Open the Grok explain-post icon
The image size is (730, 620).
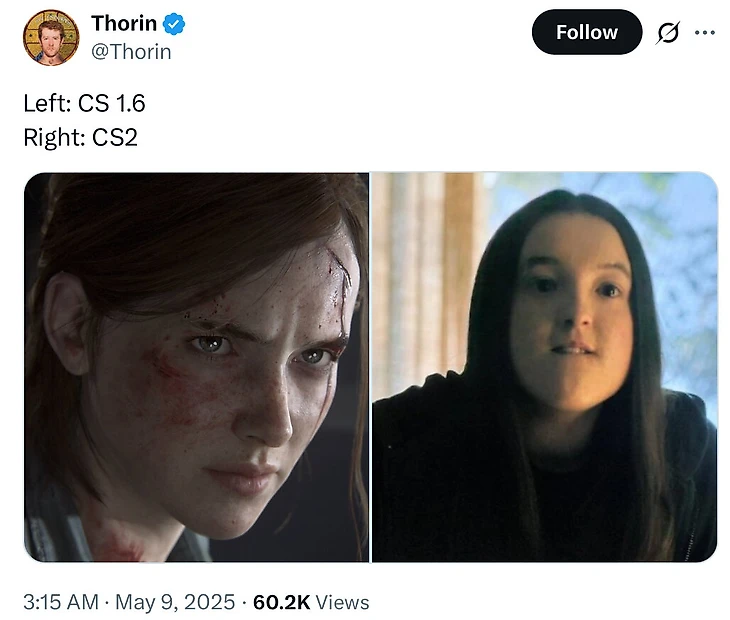(667, 33)
